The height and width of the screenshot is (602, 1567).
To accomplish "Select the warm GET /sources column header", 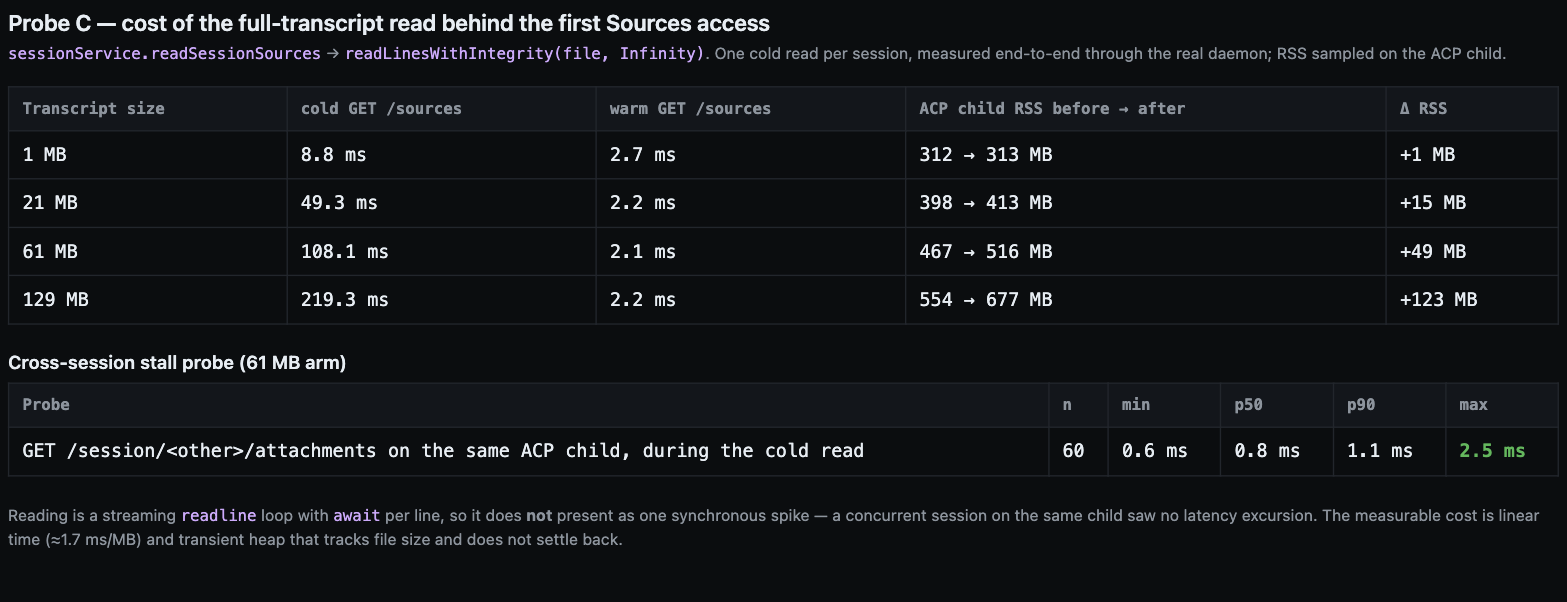I will click(690, 109).
